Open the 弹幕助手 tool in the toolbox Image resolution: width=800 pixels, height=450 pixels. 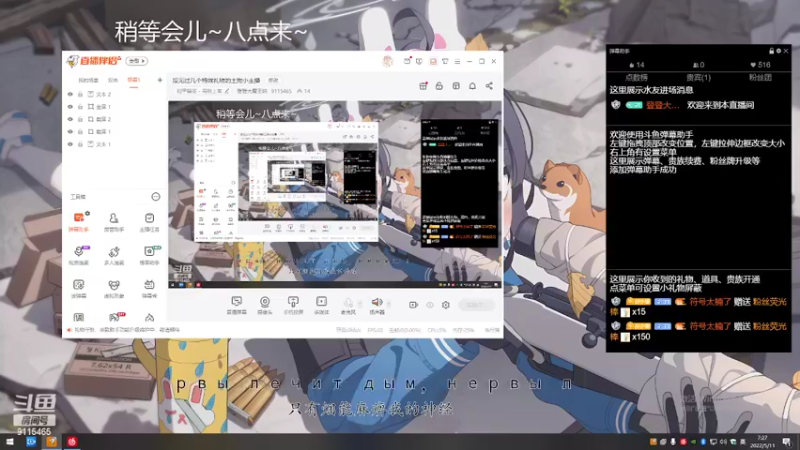(79, 222)
